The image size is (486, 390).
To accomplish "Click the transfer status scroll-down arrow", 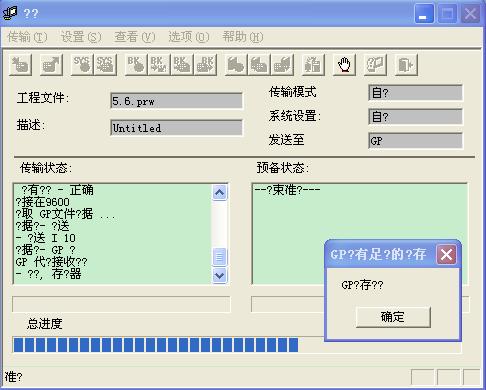I will (x=219, y=275).
